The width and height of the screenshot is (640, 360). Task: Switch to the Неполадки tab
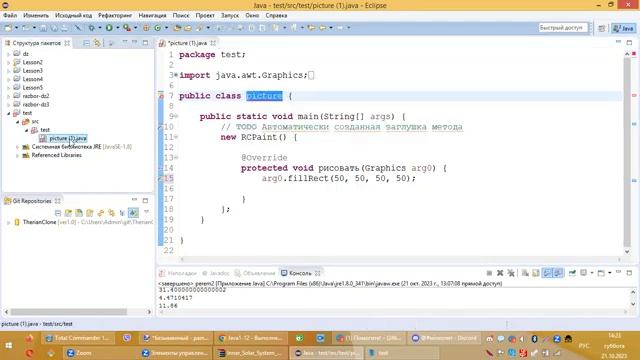tap(178, 273)
